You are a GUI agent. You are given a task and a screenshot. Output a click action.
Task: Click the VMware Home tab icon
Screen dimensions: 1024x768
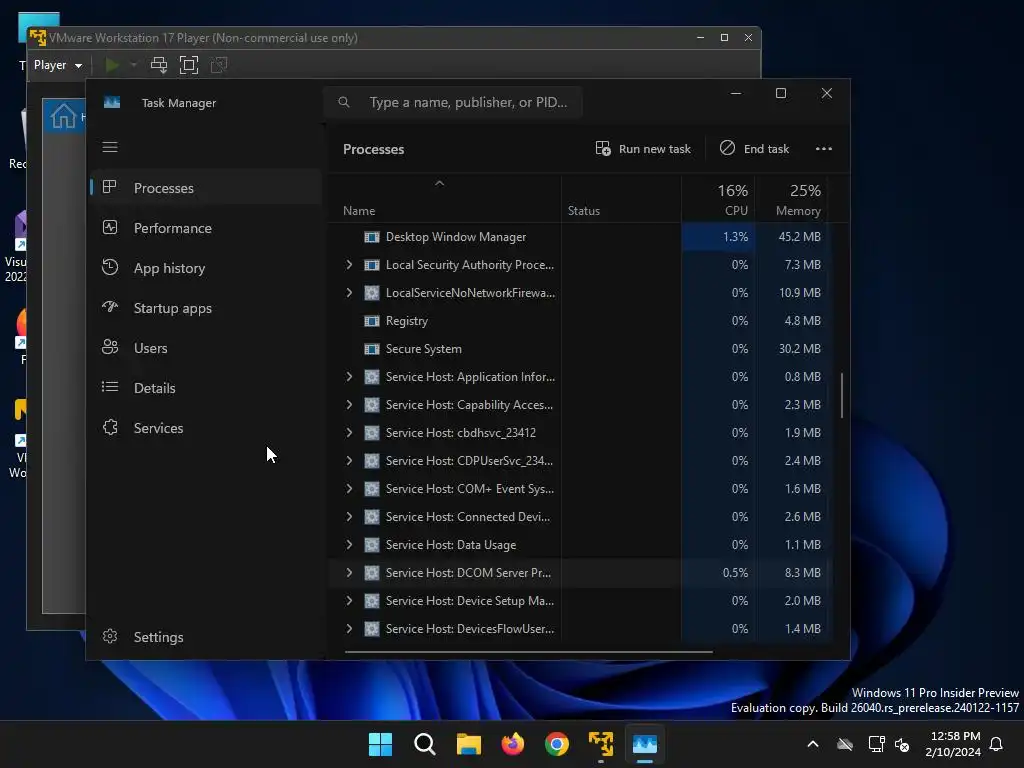click(63, 116)
